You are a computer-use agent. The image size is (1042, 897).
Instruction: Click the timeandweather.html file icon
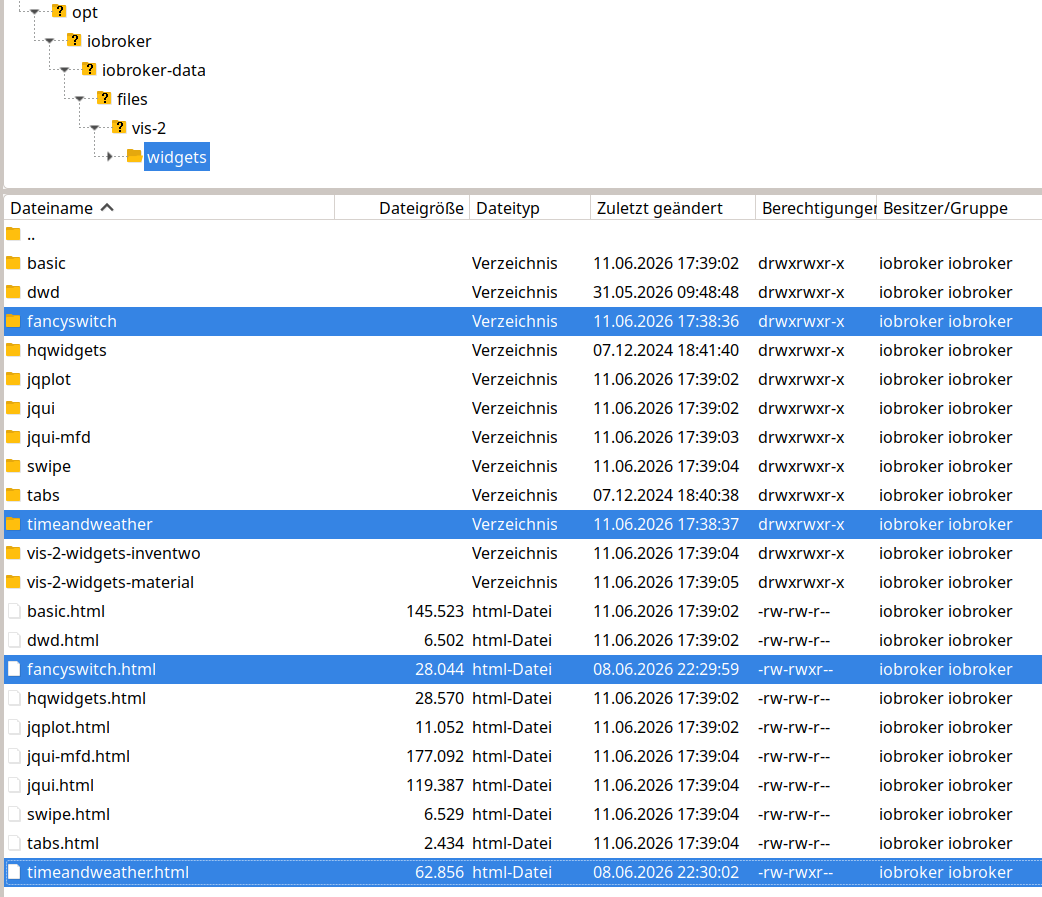[x=14, y=872]
